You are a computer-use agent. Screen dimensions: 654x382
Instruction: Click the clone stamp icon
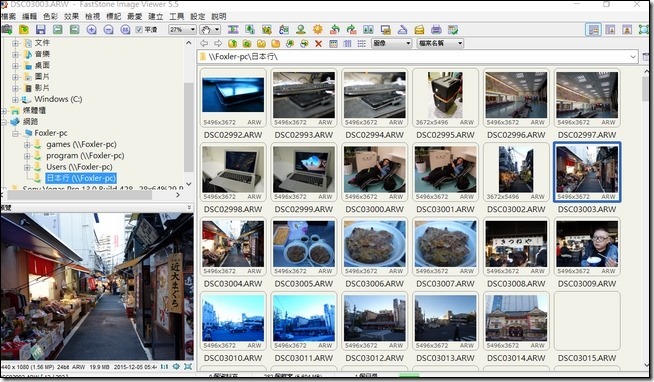301,30
